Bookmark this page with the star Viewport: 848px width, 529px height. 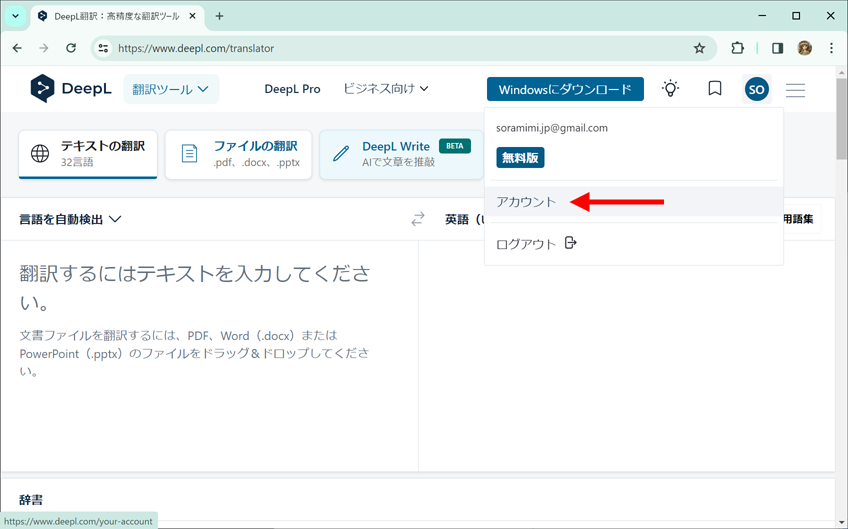pyautogui.click(x=699, y=48)
